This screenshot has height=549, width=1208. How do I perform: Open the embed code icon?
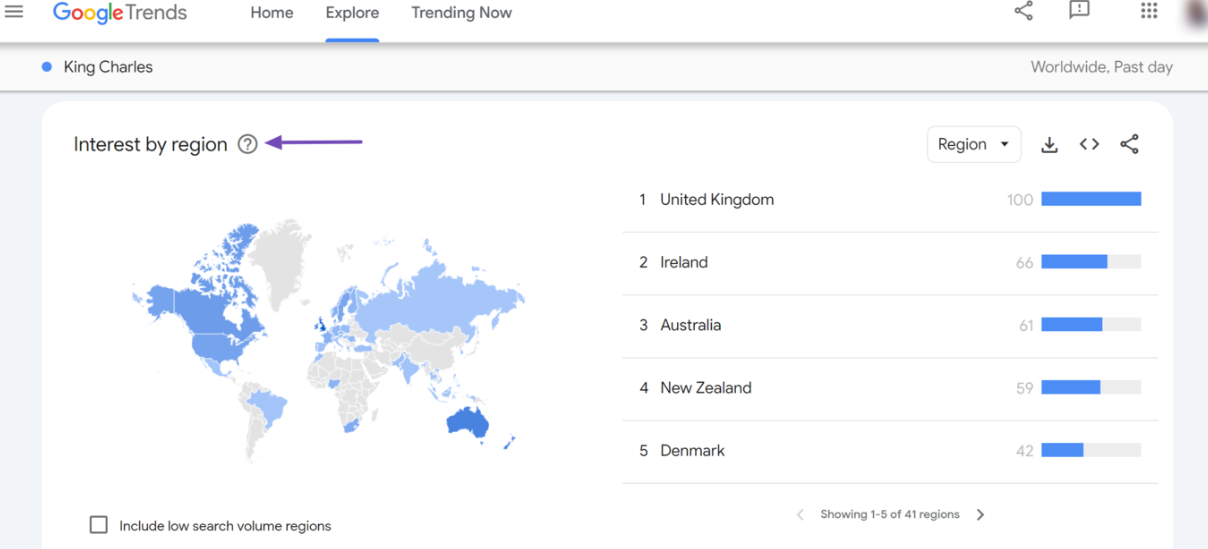pos(1089,144)
